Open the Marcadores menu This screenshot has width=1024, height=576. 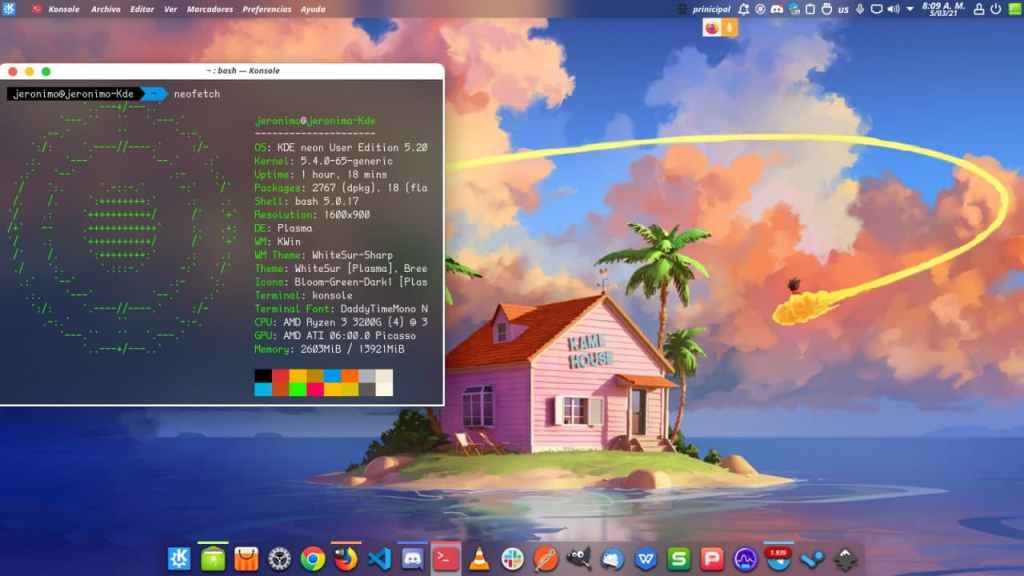click(210, 9)
